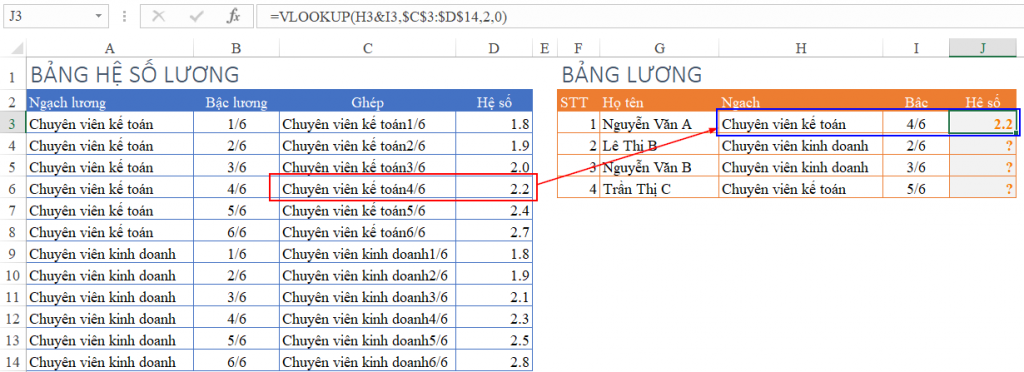The width and height of the screenshot is (1024, 372).
Task: Select column B header
Action: coord(236,48)
